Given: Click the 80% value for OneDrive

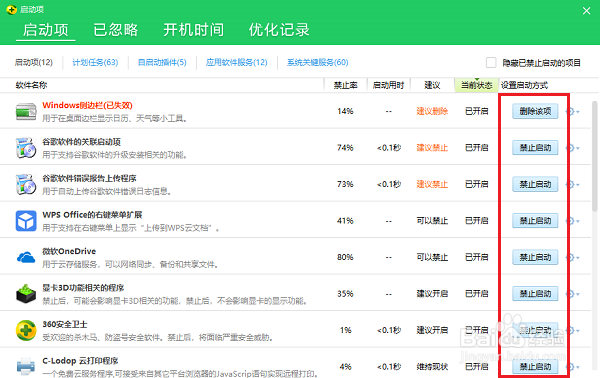Looking at the screenshot, I should pos(345,257).
